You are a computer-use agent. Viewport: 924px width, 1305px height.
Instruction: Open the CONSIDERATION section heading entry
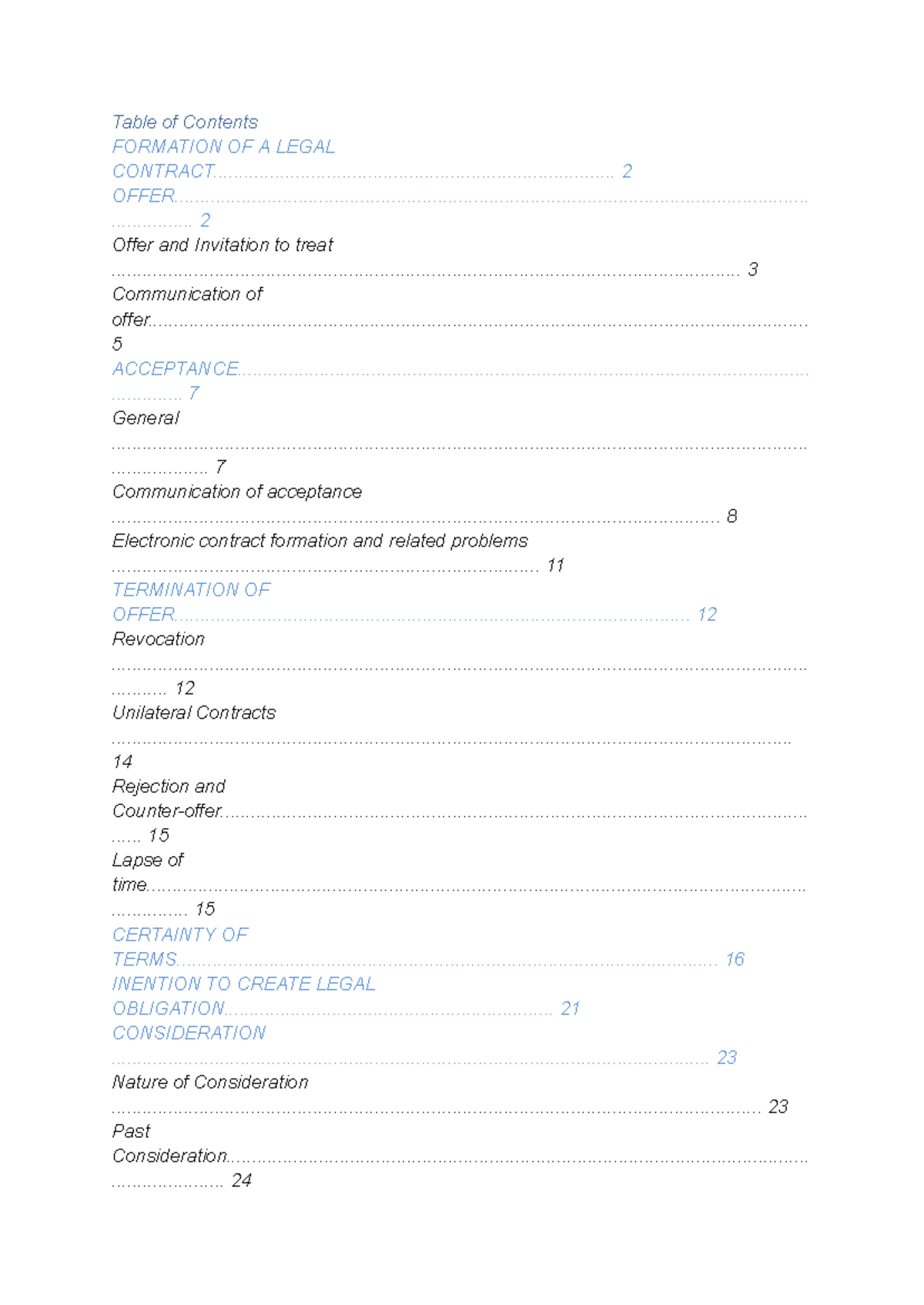[189, 1033]
